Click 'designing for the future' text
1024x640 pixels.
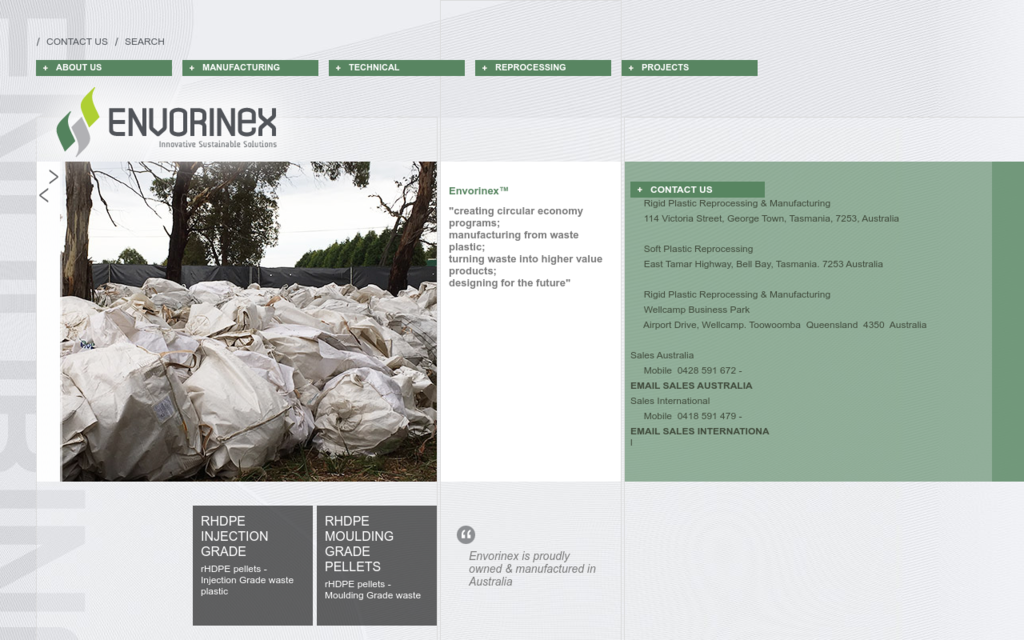(x=509, y=283)
